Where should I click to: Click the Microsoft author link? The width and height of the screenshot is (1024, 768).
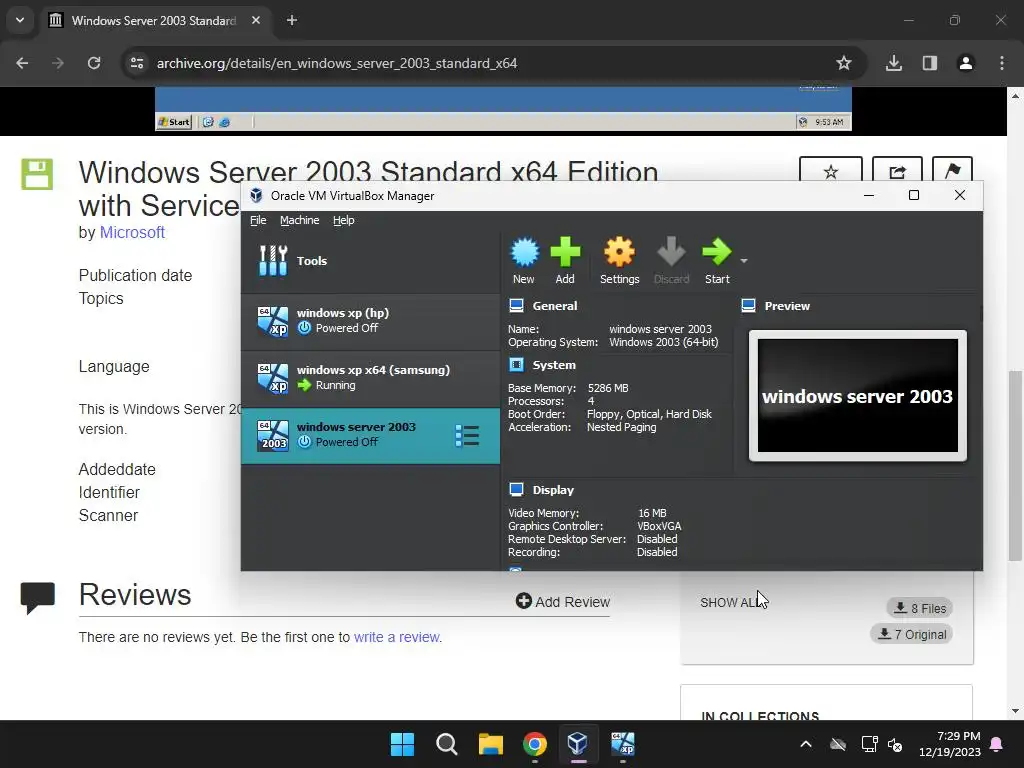(132, 232)
